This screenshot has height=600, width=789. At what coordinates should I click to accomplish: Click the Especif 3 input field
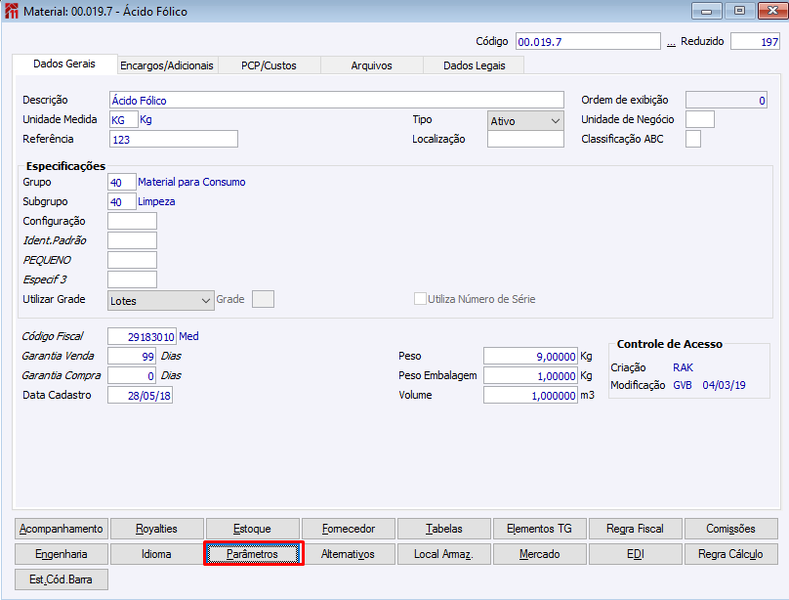(x=132, y=279)
